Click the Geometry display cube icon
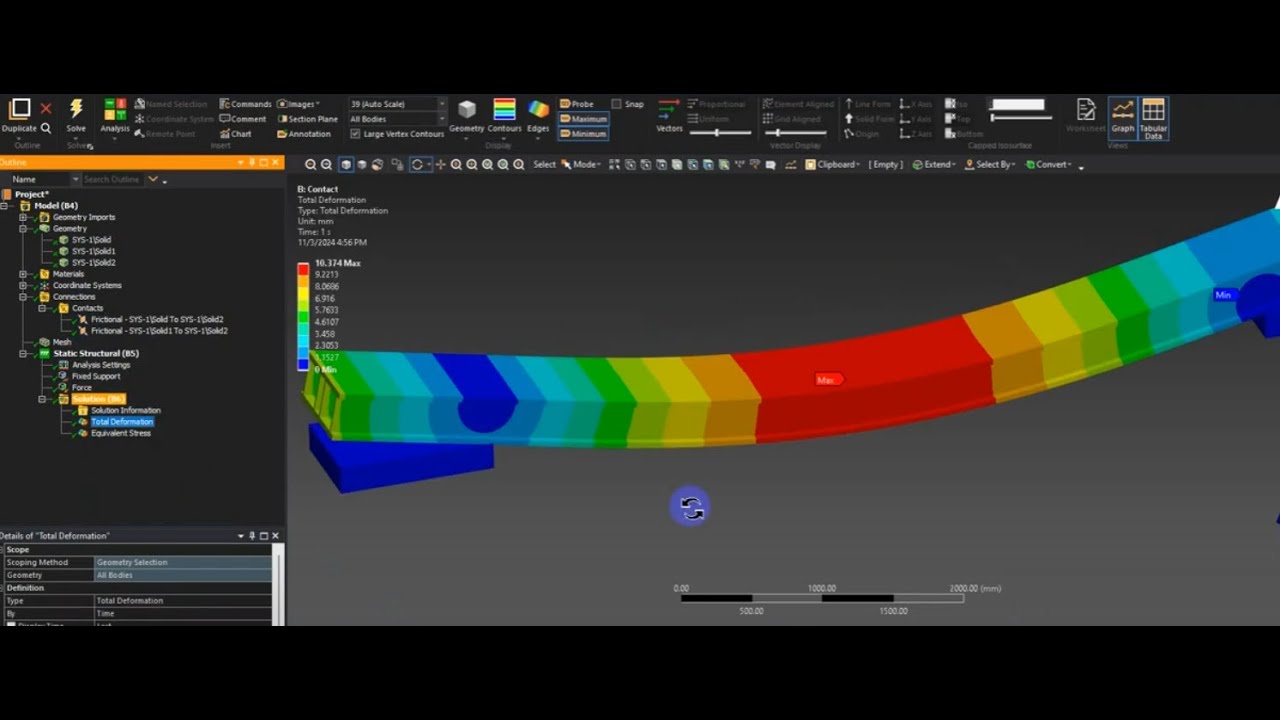Viewport: 1280px width, 720px height. point(467,109)
